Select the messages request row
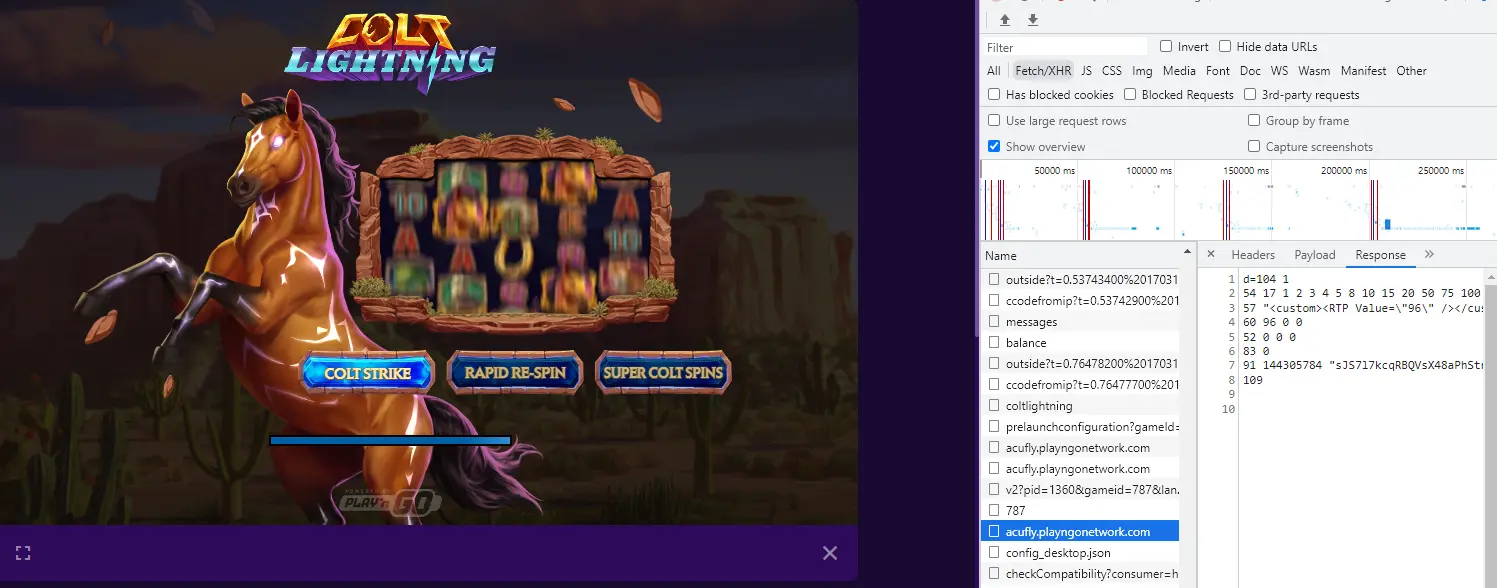 1080,322
